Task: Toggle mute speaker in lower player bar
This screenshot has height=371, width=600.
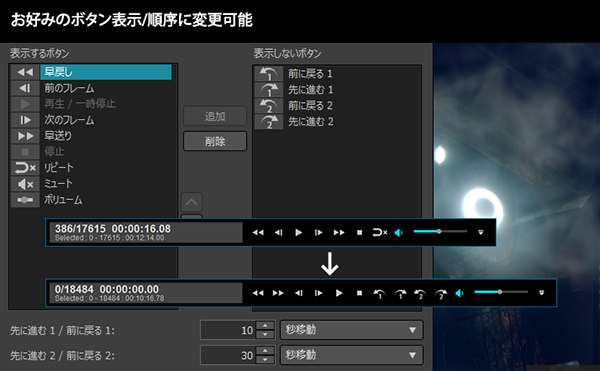Action: click(x=459, y=293)
